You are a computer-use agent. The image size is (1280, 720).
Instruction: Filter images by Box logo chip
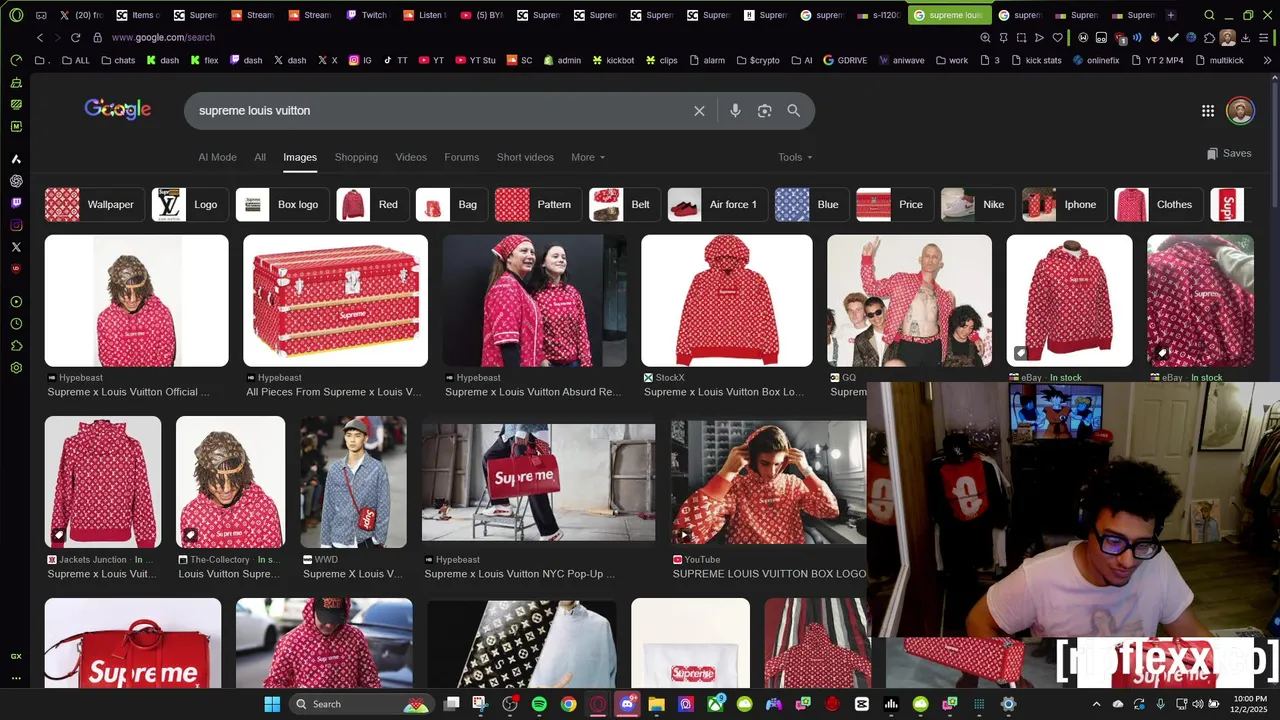[282, 204]
